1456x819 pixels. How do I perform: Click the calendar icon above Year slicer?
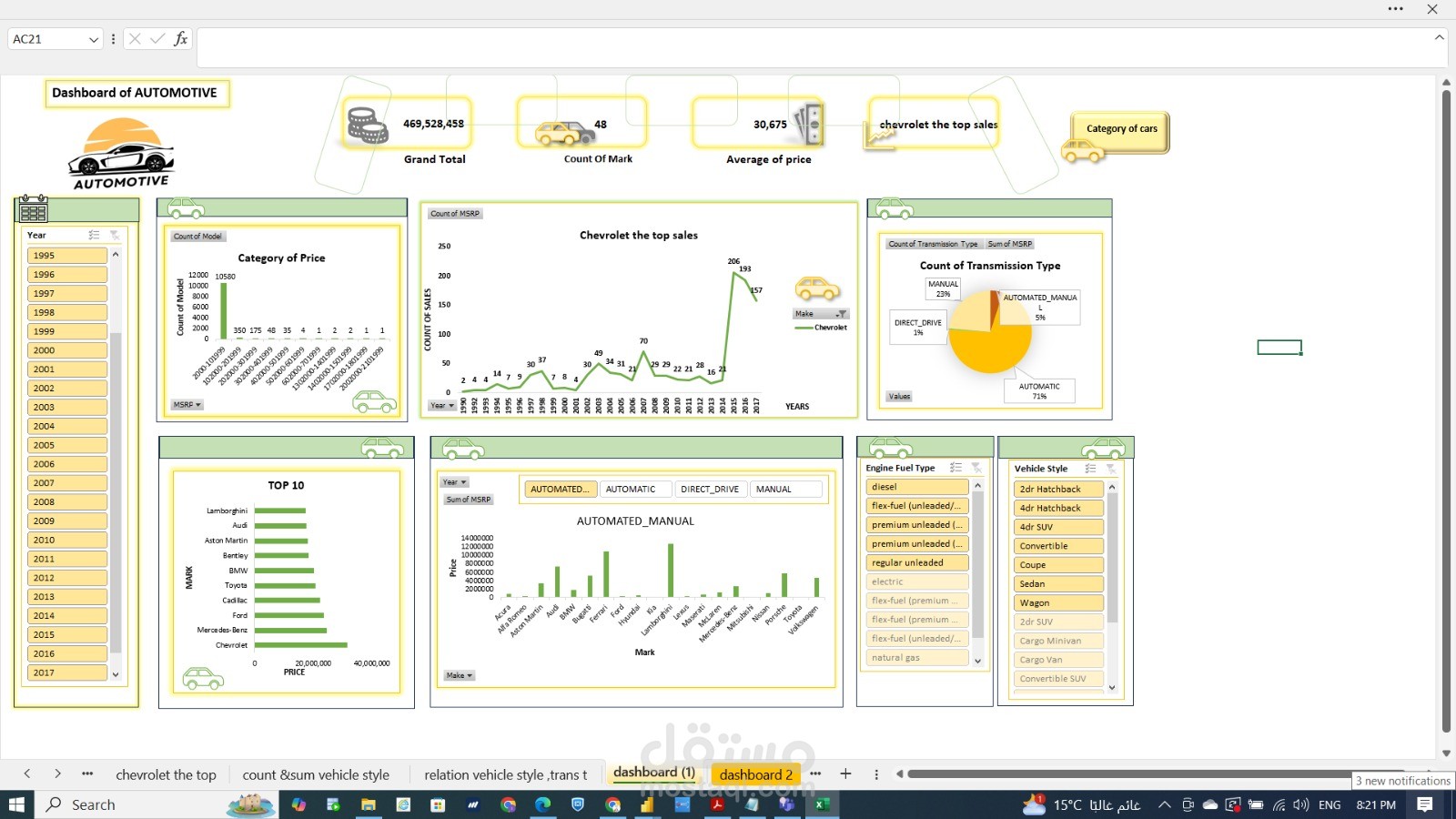(x=33, y=209)
